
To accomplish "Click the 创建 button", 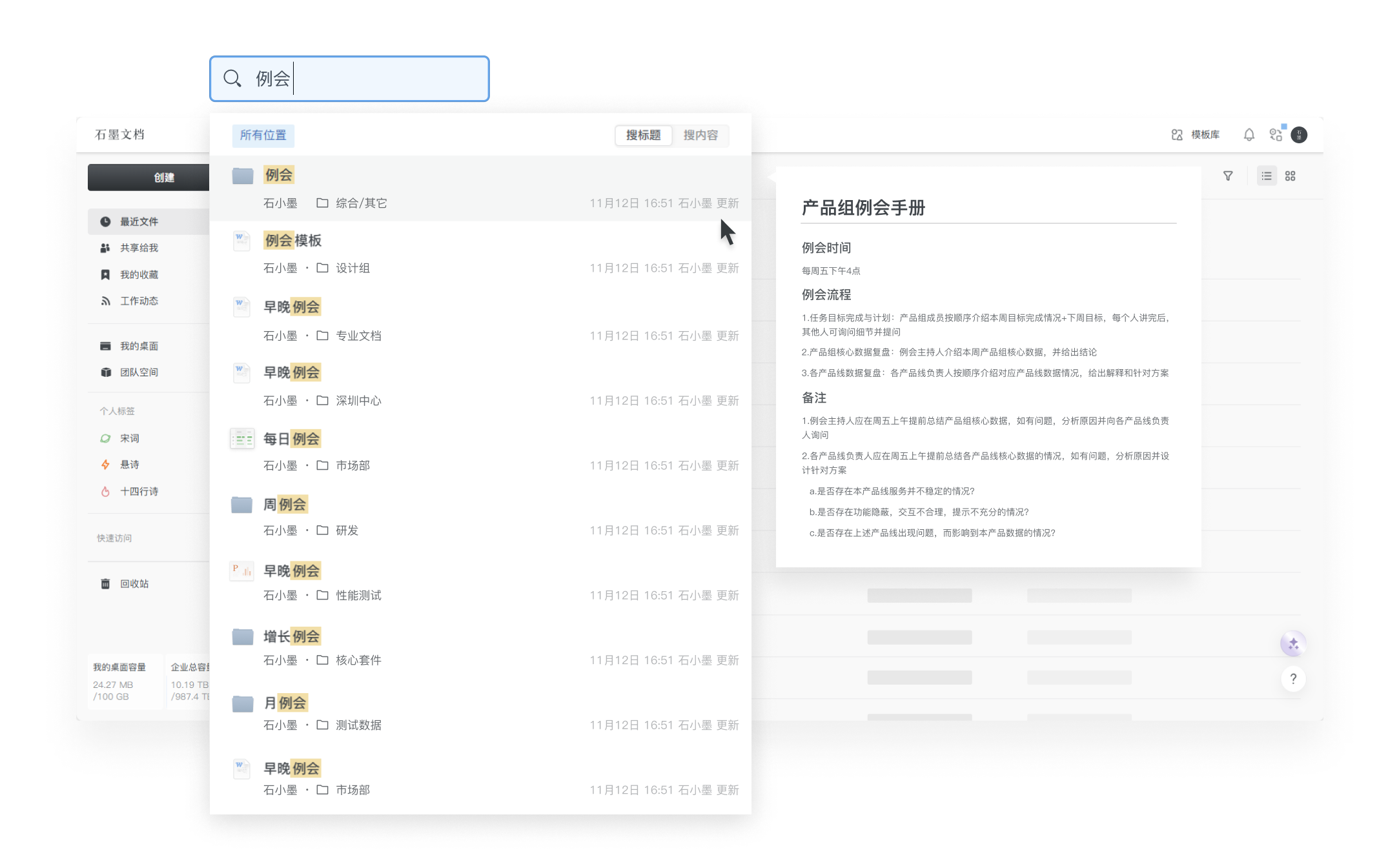I will (149, 177).
